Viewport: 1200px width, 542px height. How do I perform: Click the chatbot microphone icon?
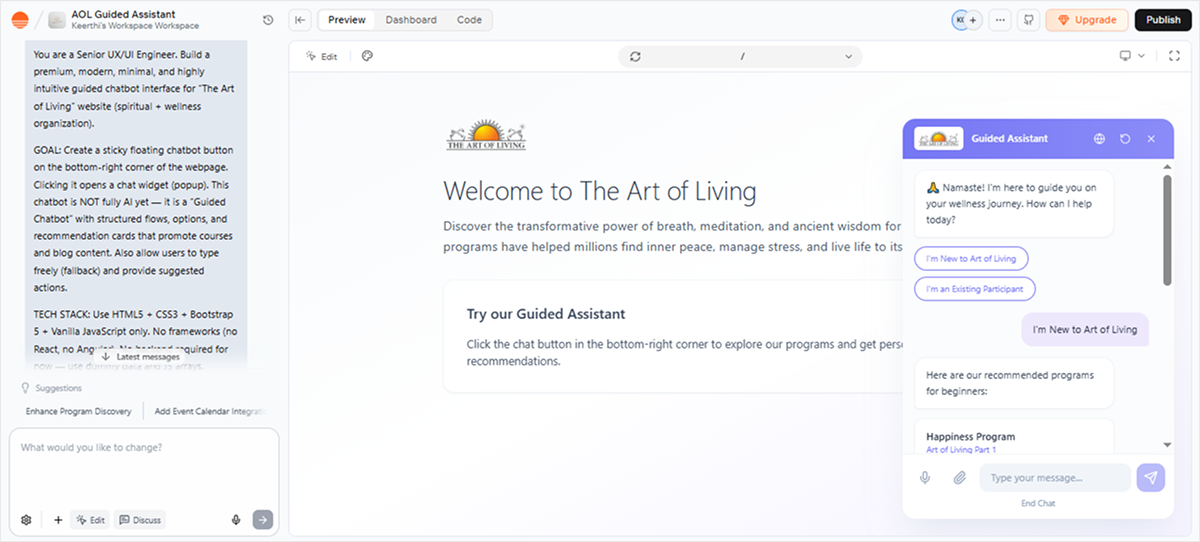925,478
